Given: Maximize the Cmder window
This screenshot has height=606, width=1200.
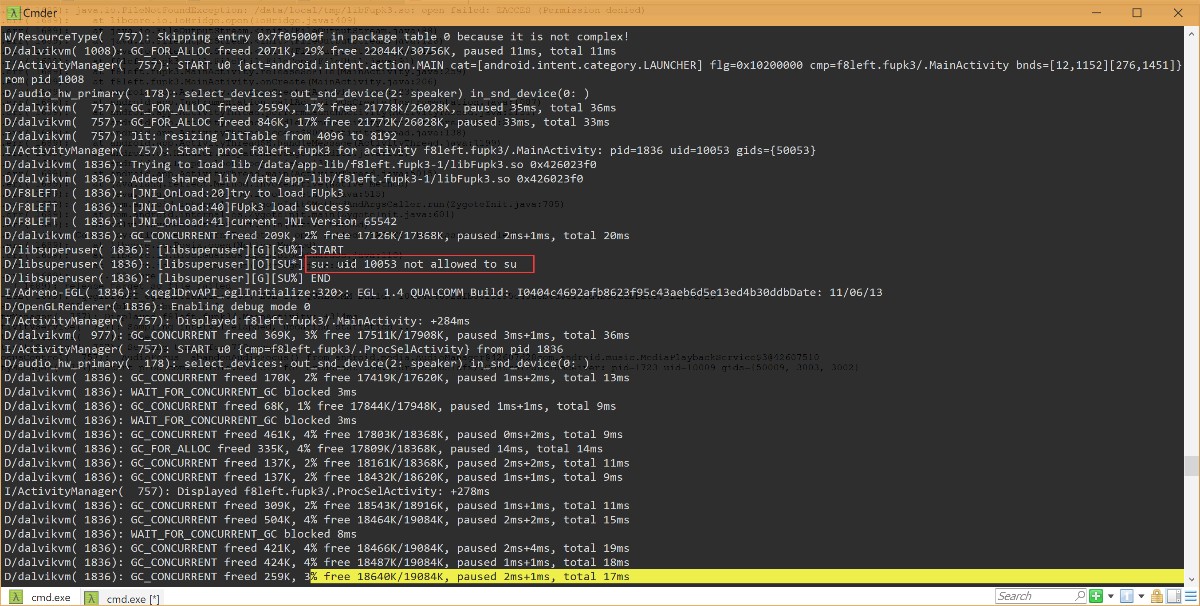Looking at the screenshot, I should click(1135, 13).
